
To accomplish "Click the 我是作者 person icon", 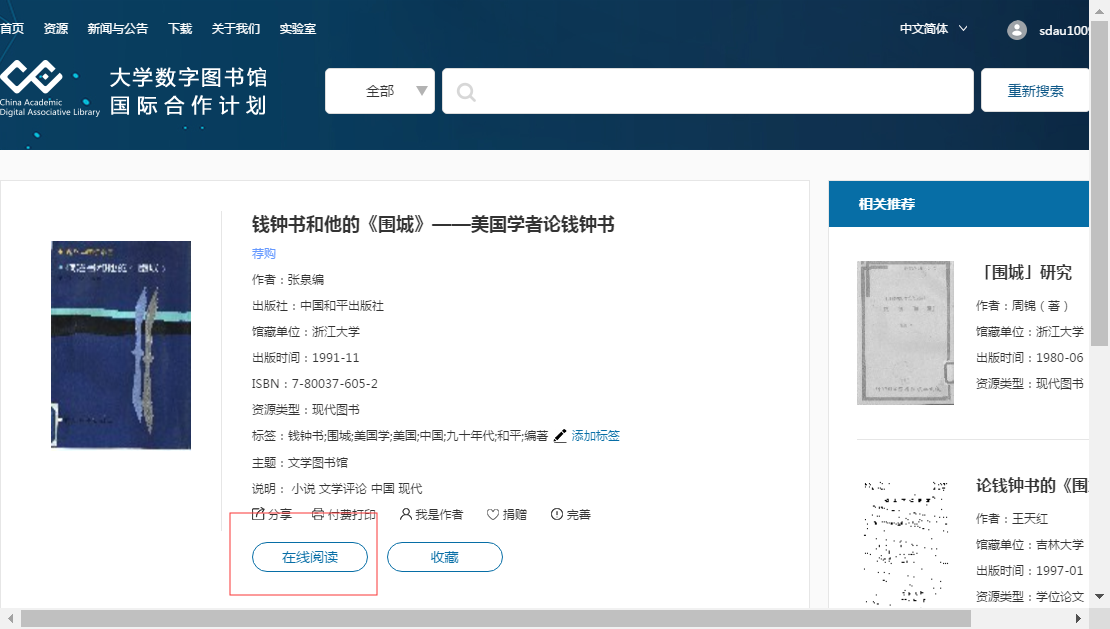I will tap(405, 514).
